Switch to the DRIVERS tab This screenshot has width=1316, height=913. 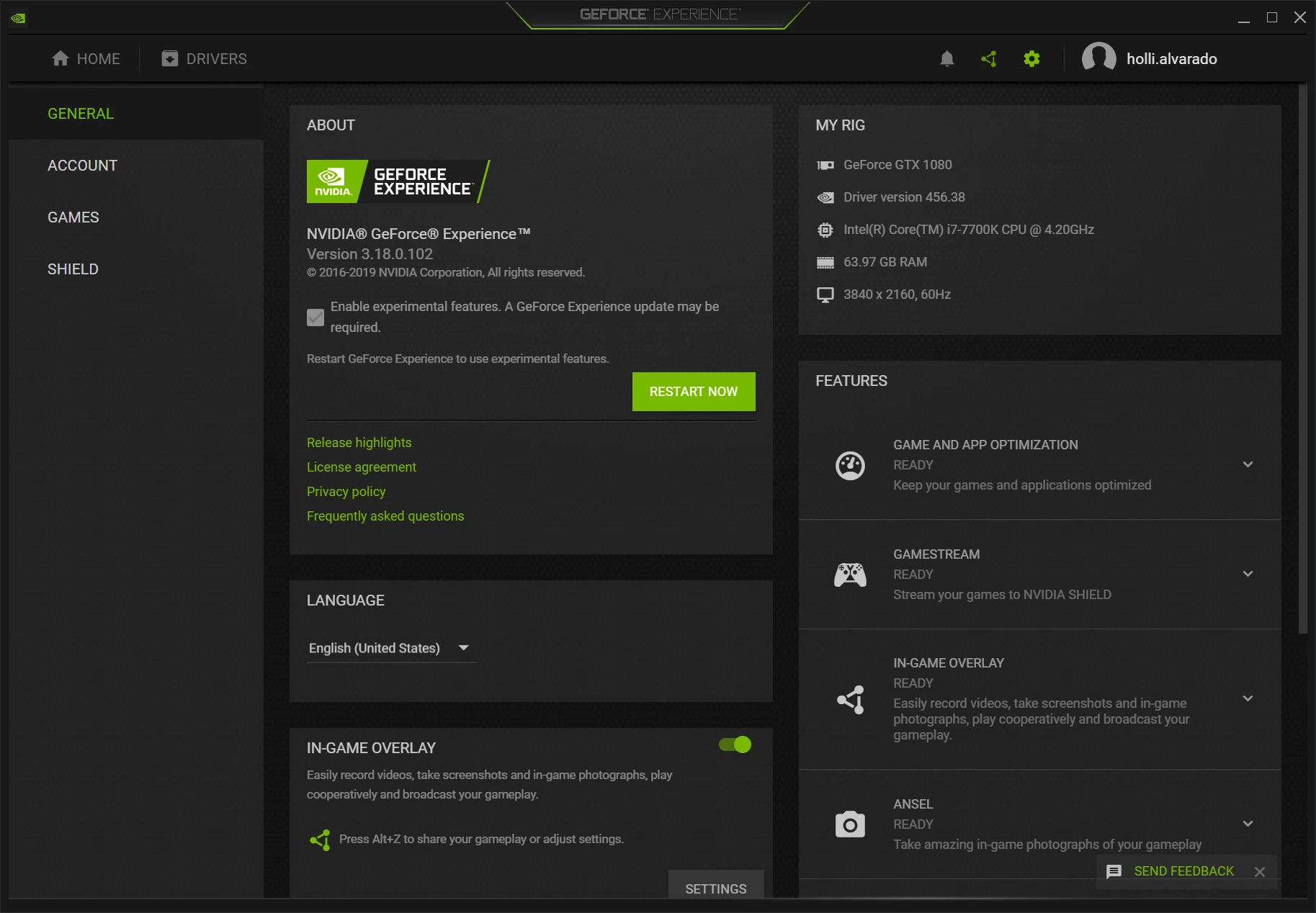tap(204, 59)
